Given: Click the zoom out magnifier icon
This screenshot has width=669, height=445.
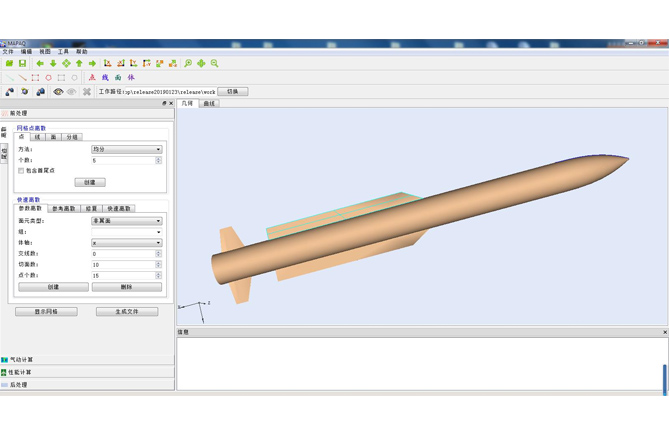Looking at the screenshot, I should [214, 63].
